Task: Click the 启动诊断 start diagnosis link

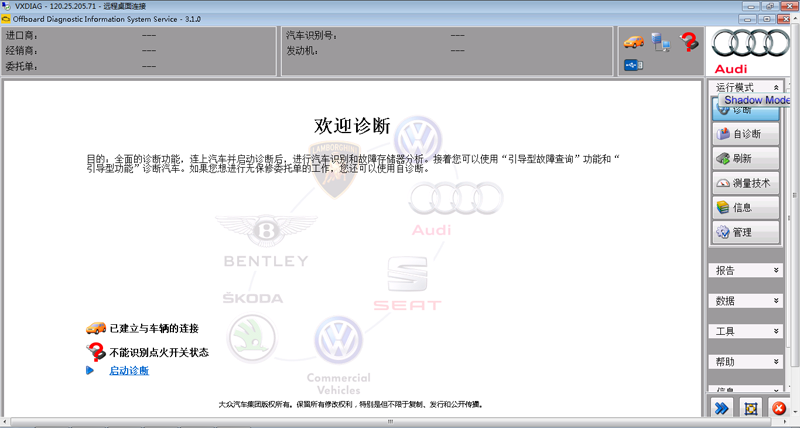Action: [129, 371]
